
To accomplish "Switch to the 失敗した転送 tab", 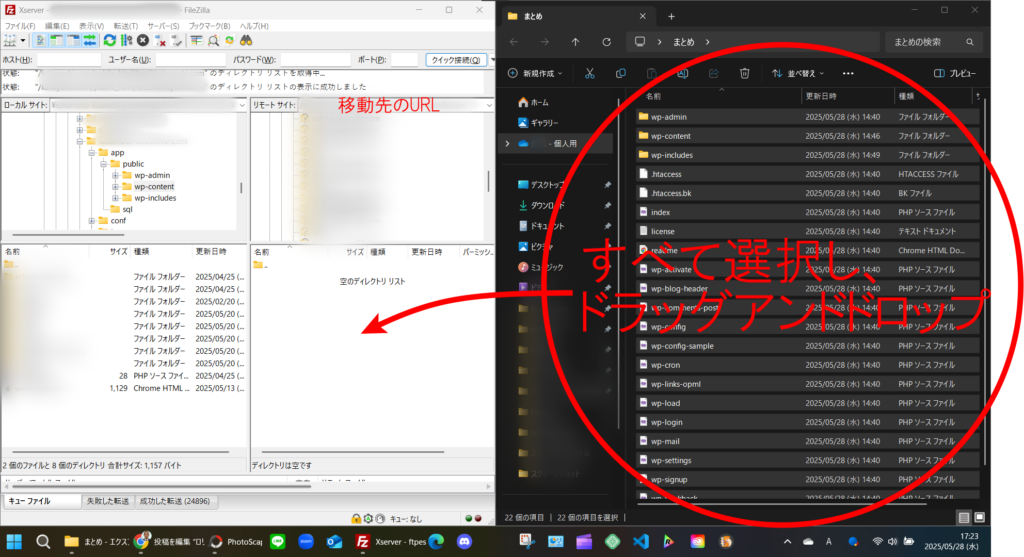I will tap(108, 501).
